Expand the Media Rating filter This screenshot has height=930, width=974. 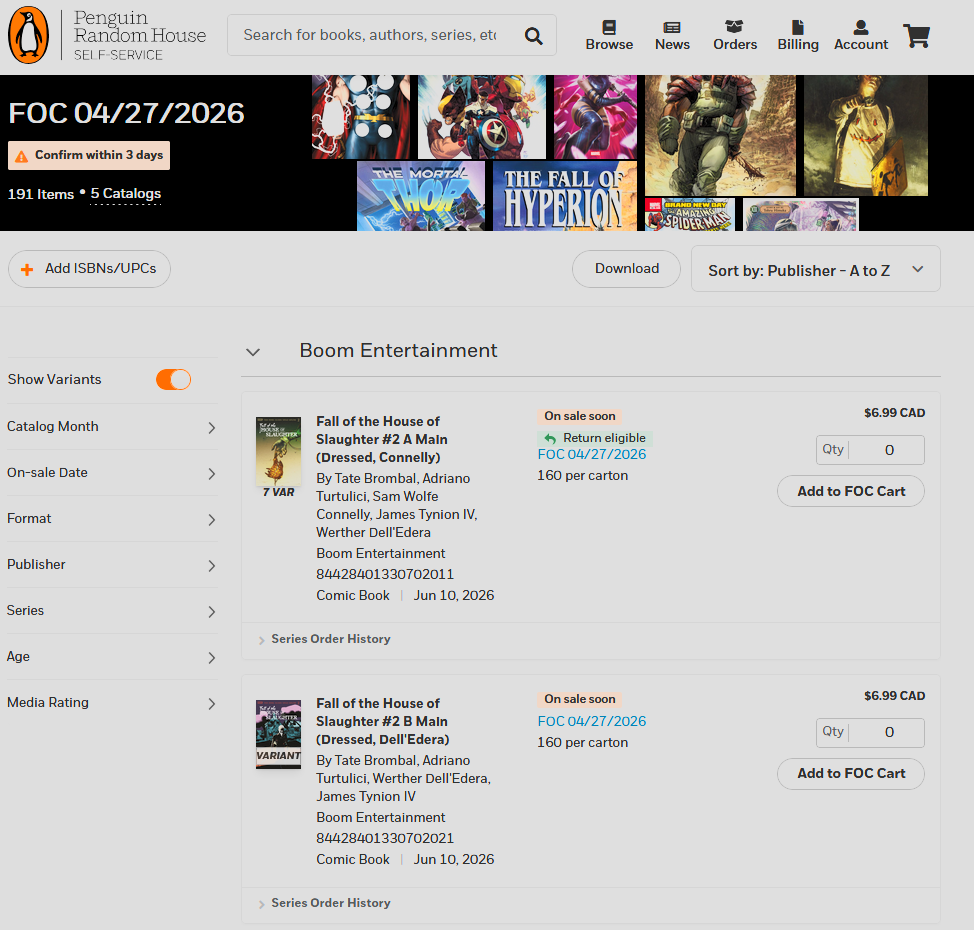112,703
